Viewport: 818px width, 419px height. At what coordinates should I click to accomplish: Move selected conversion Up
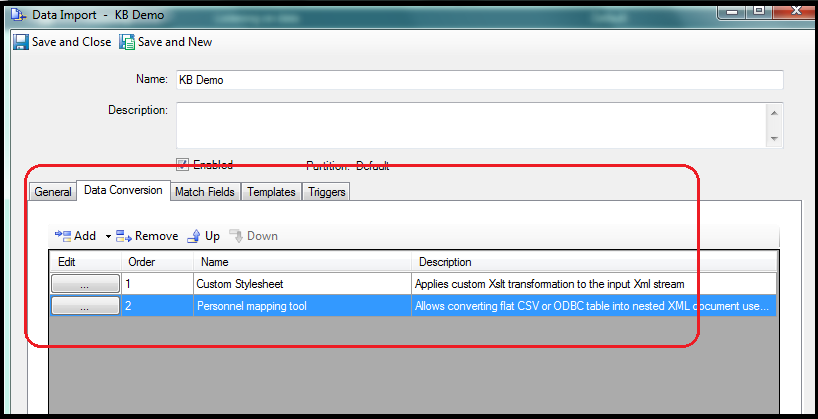[x=193, y=236]
